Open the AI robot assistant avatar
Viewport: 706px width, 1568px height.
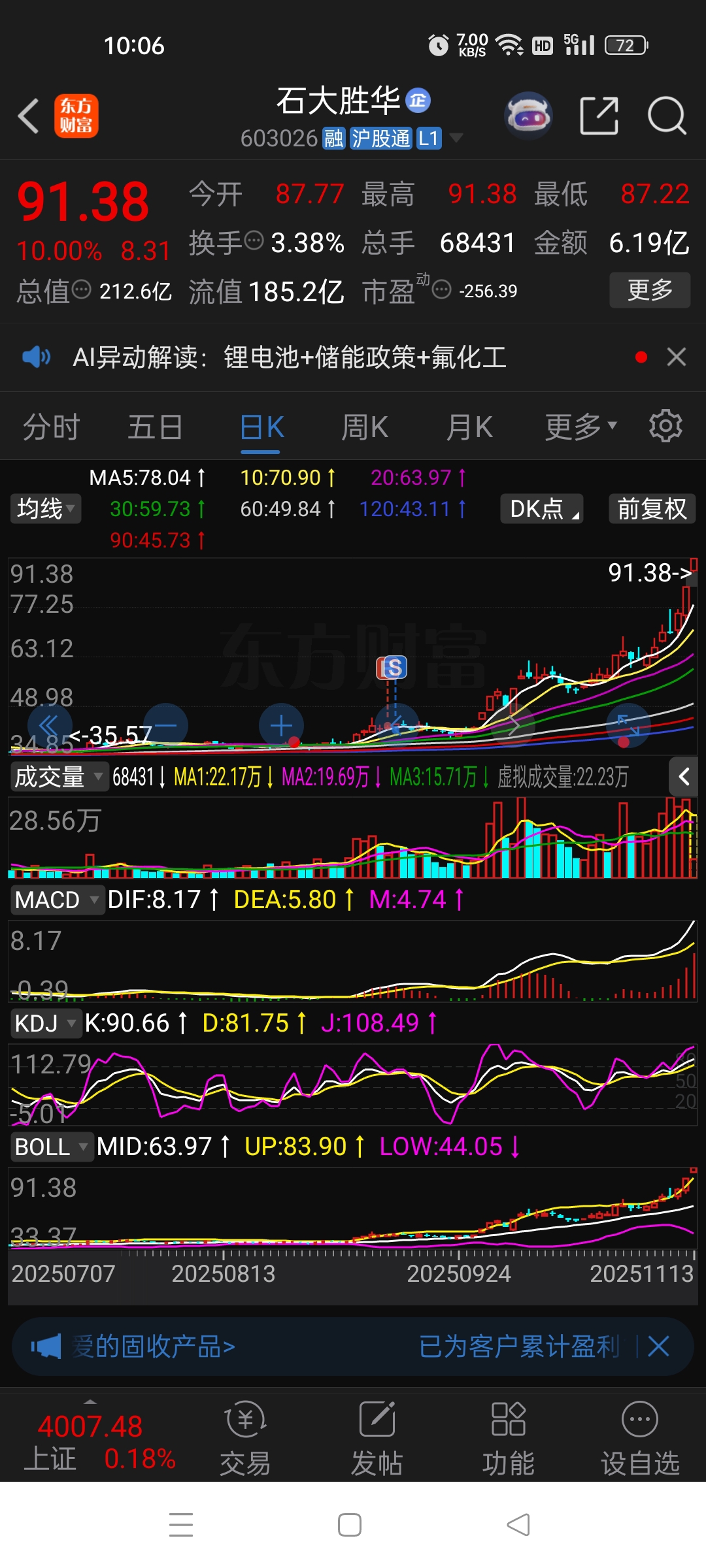(x=528, y=116)
